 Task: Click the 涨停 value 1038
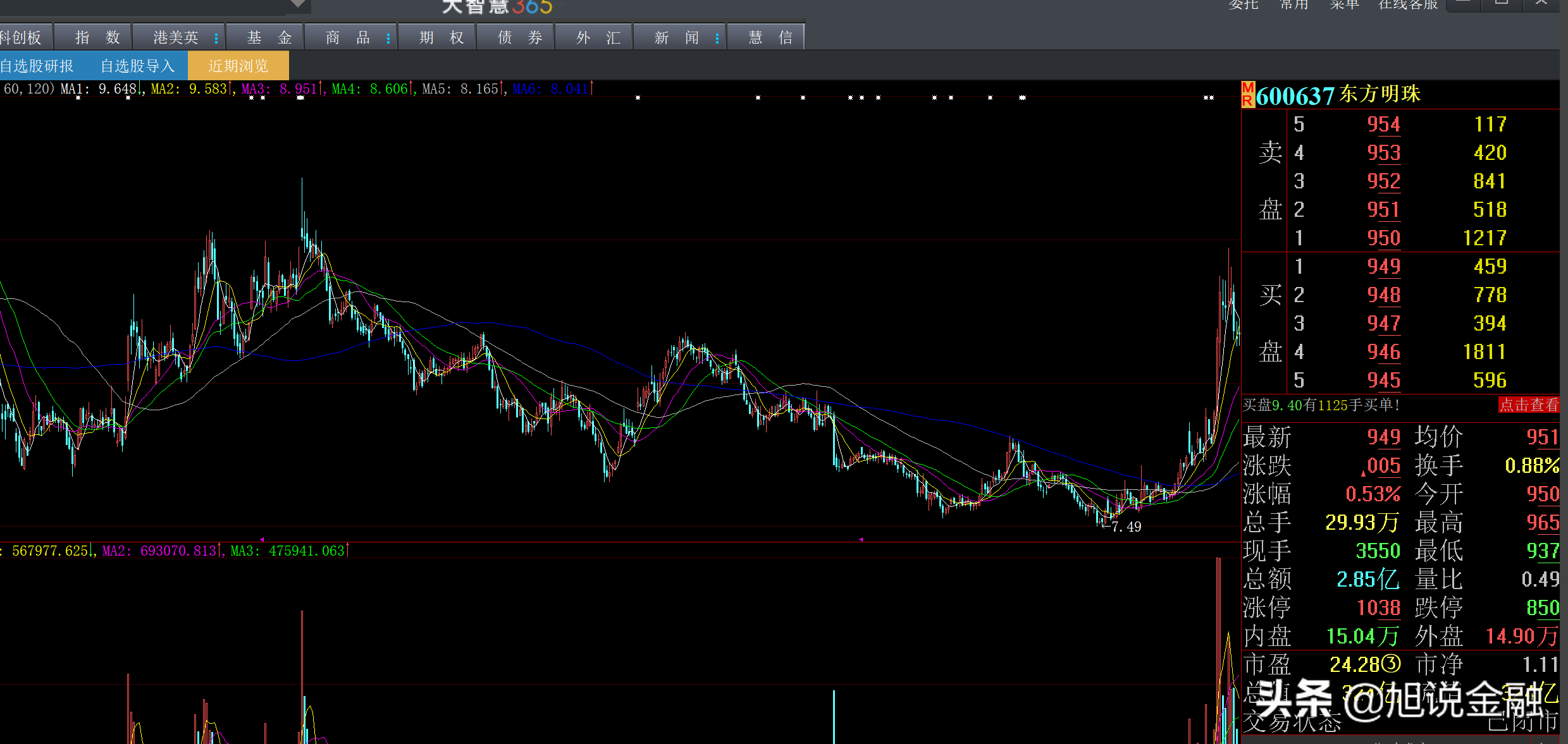point(1378,607)
